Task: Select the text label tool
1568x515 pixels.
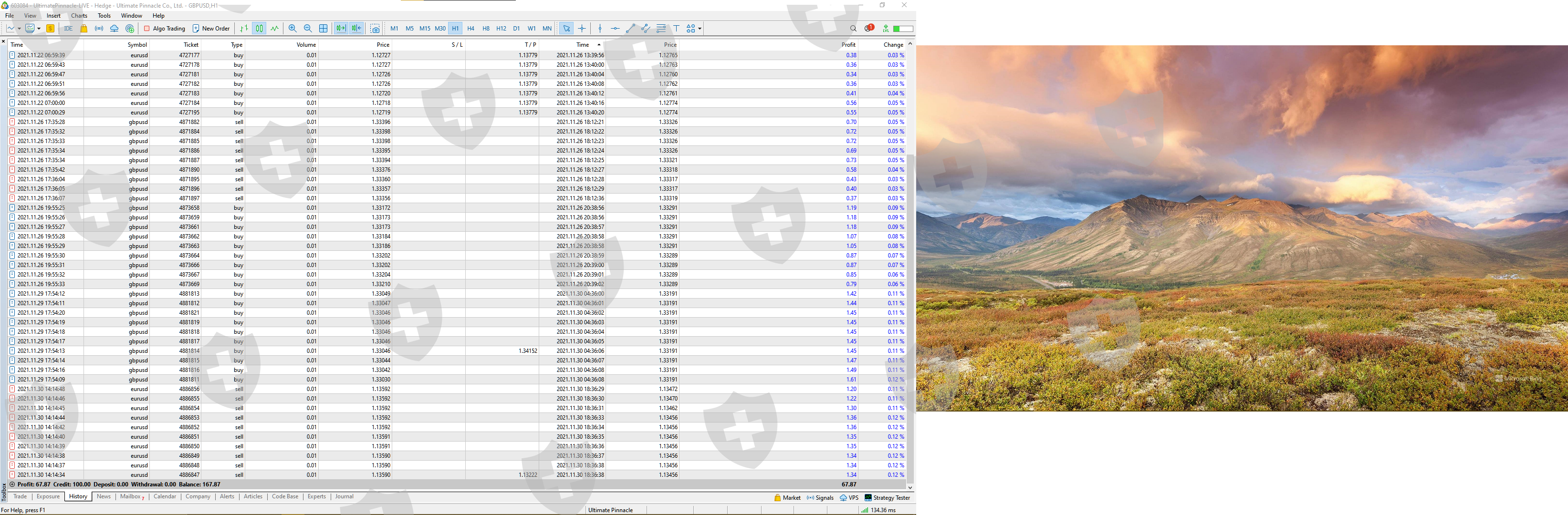Action: (x=676, y=29)
